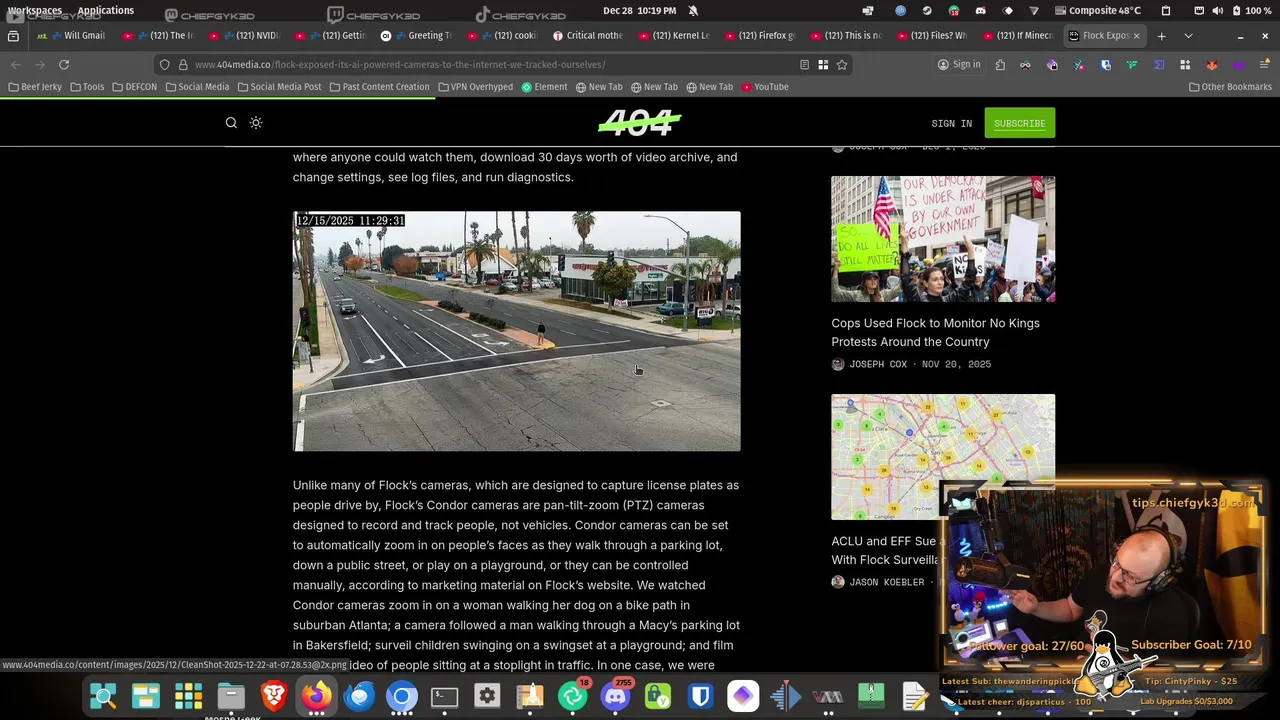Open the Social Media bookmarks folder
Viewport: 1280px width, 720px height.
pos(197,87)
